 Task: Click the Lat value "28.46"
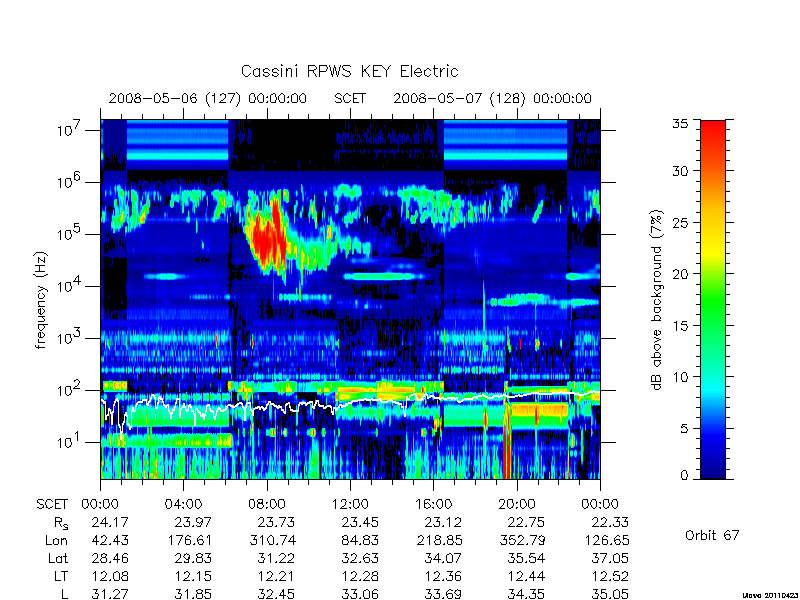[110, 559]
